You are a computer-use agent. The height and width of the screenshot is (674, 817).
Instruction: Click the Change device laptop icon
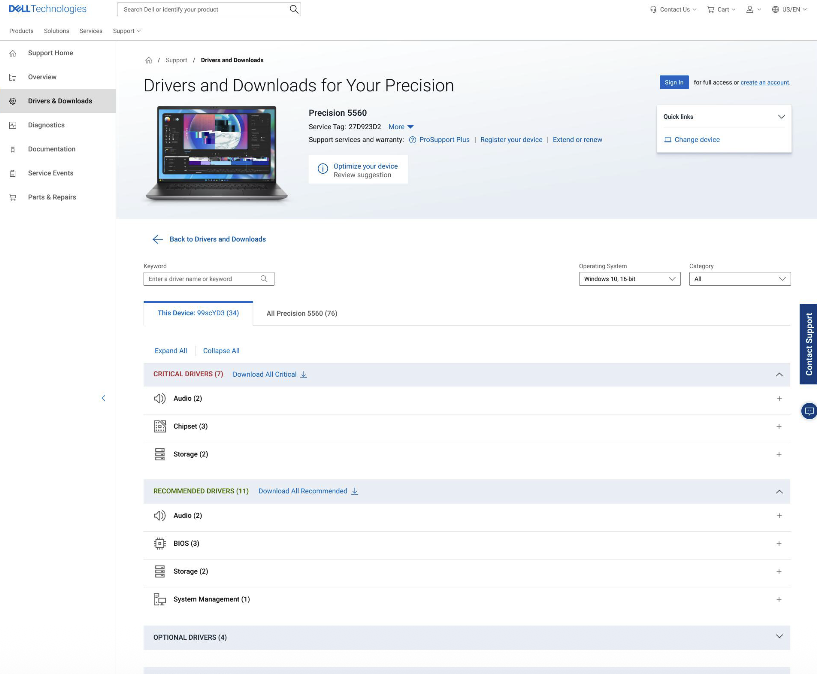pyautogui.click(x=667, y=140)
